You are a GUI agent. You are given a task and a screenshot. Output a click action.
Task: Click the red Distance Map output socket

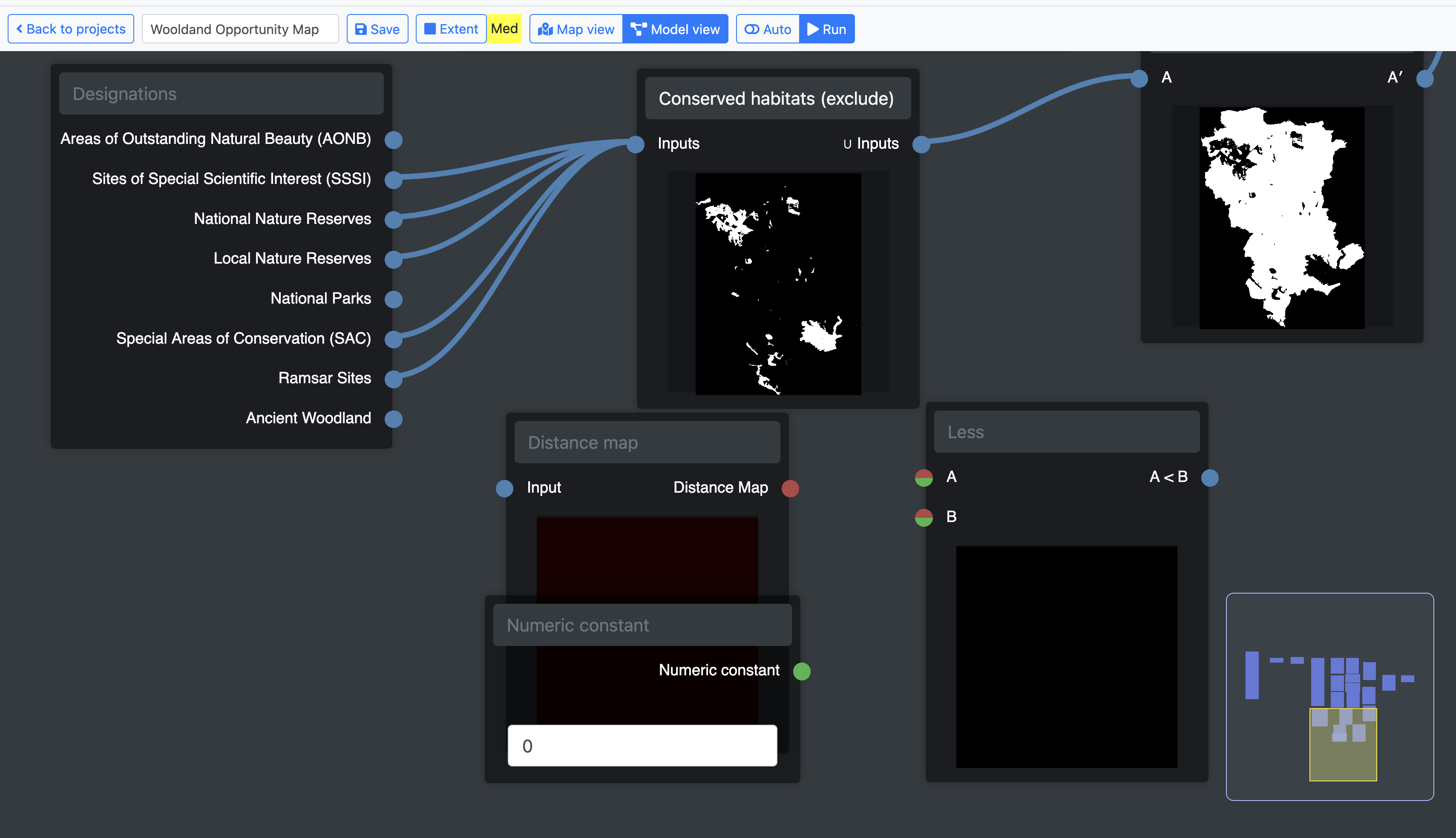click(x=790, y=488)
